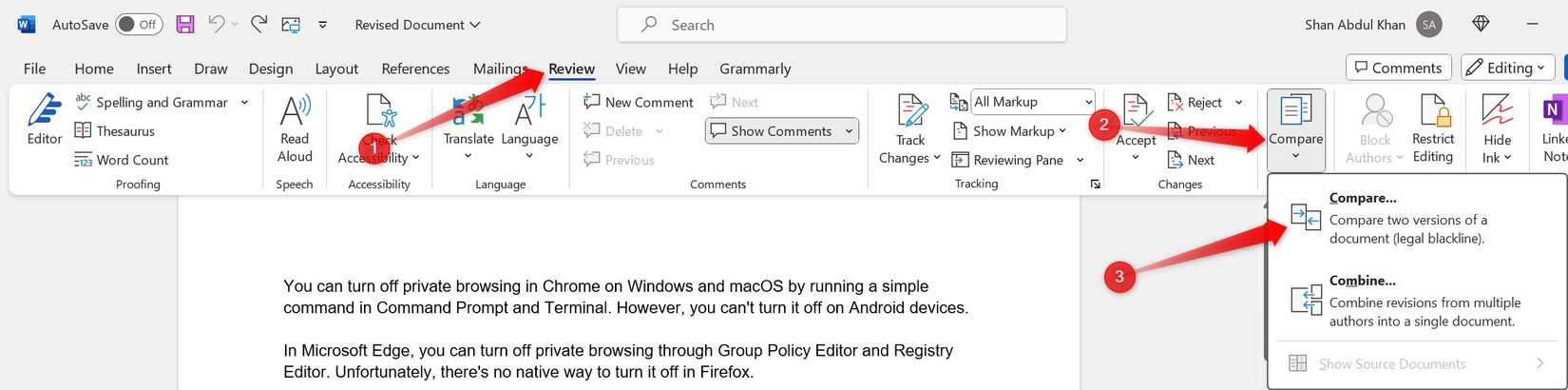The width and height of the screenshot is (1568, 390).
Task: Click the Undo arrow icon
Action: 217,25
